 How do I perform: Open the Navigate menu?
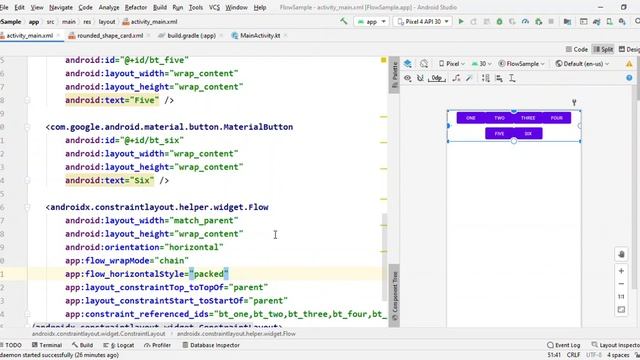pyautogui.click(x=61, y=7)
